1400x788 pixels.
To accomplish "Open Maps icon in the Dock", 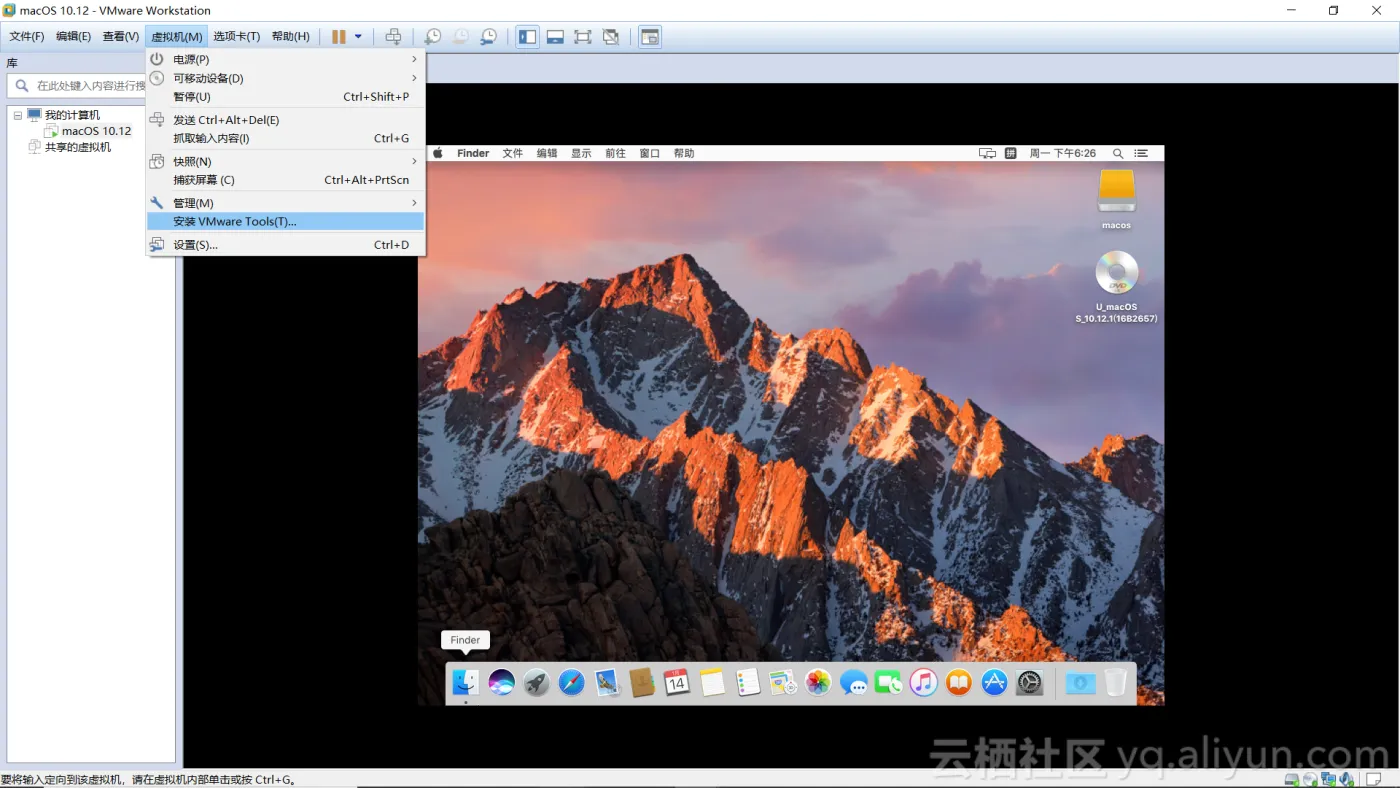I will tap(783, 683).
